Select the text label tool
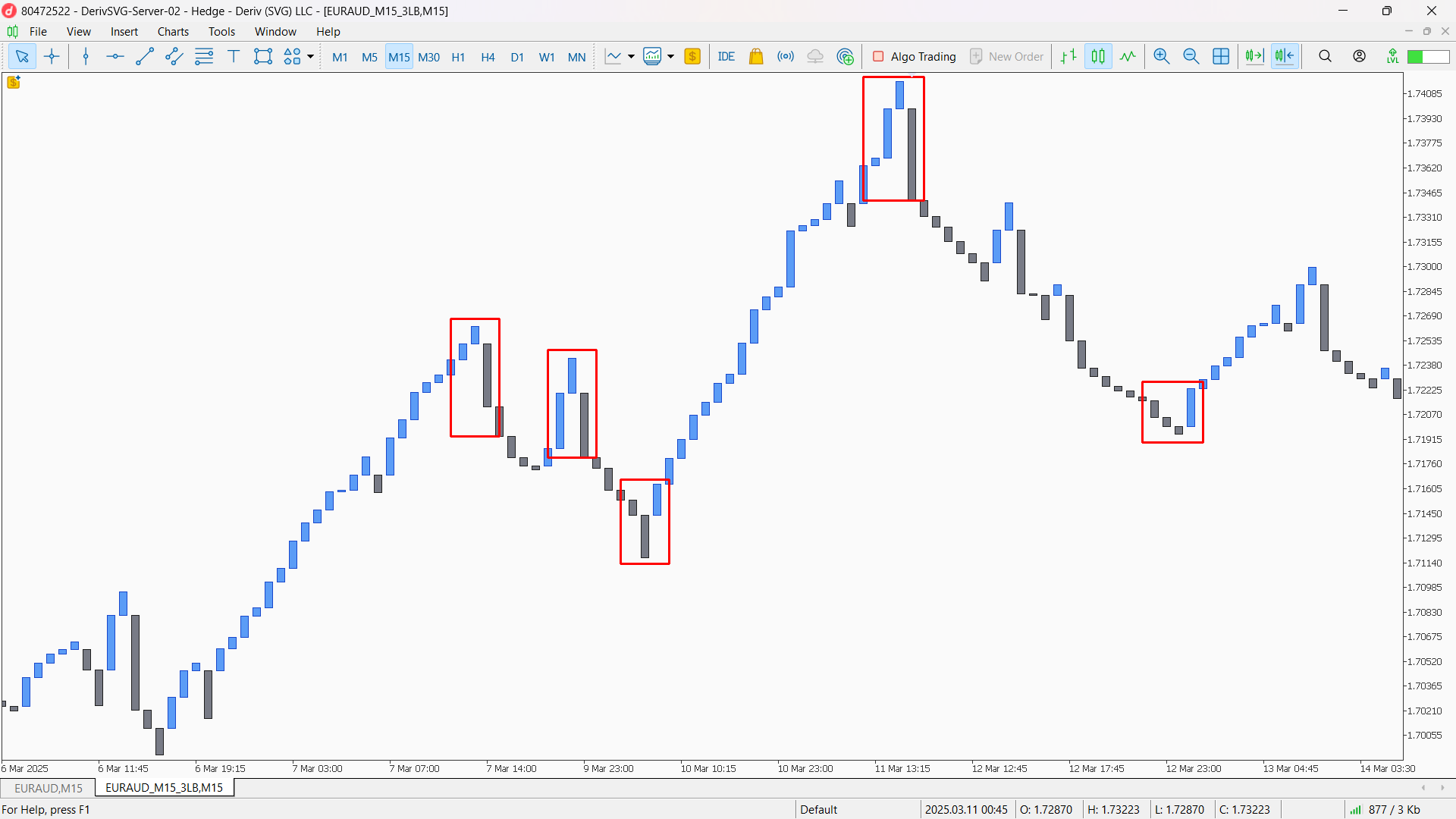 234,57
